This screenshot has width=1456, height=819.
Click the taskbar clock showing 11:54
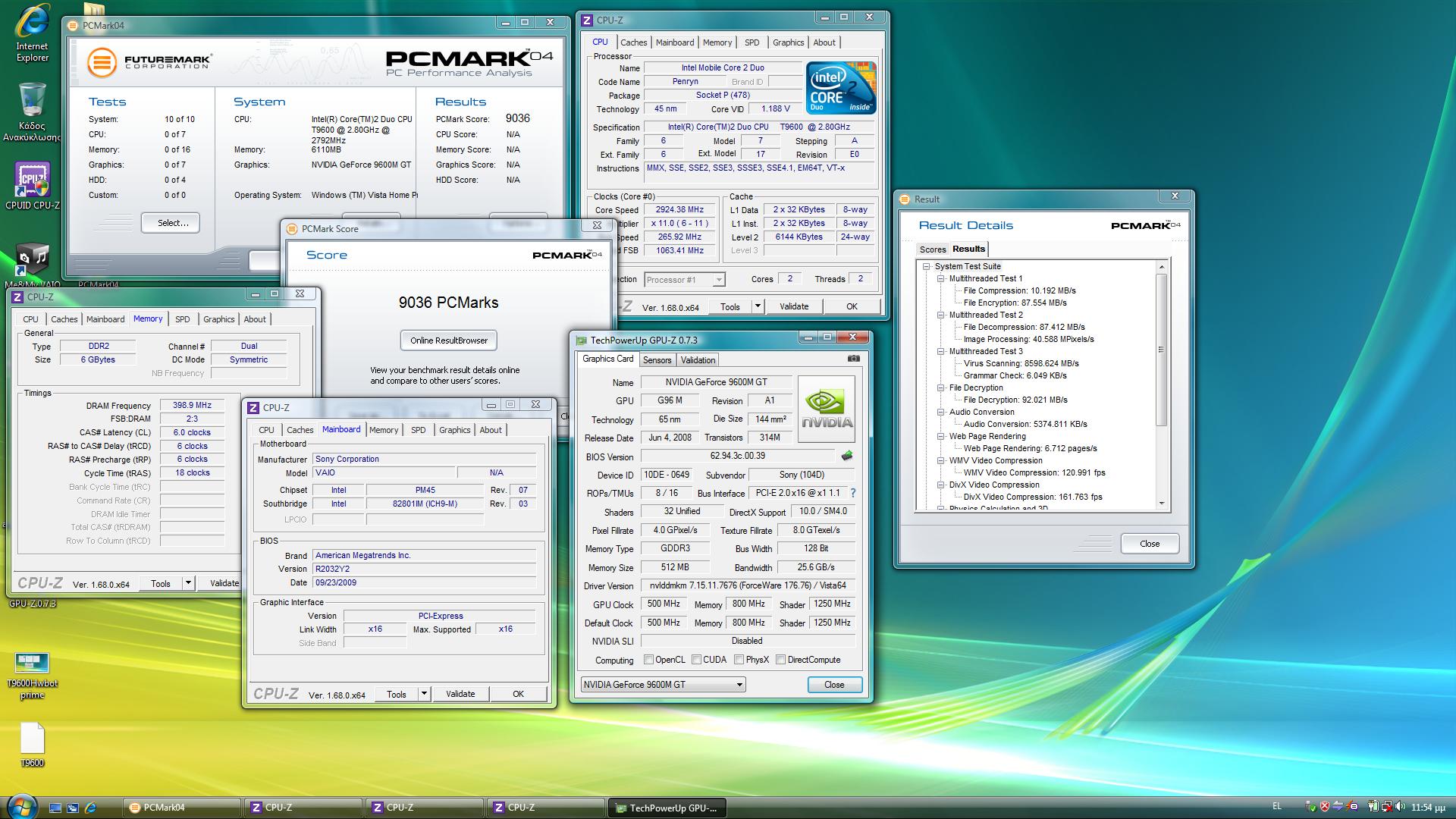[x=1427, y=807]
